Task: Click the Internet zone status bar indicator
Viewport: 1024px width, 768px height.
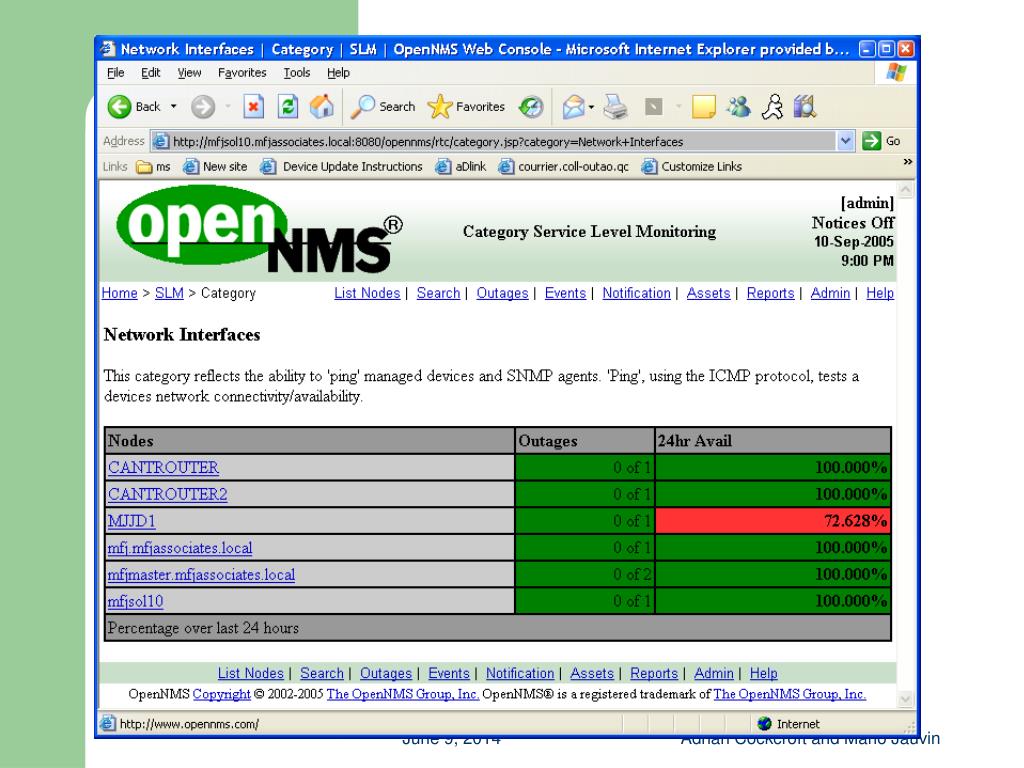Action: [789, 724]
